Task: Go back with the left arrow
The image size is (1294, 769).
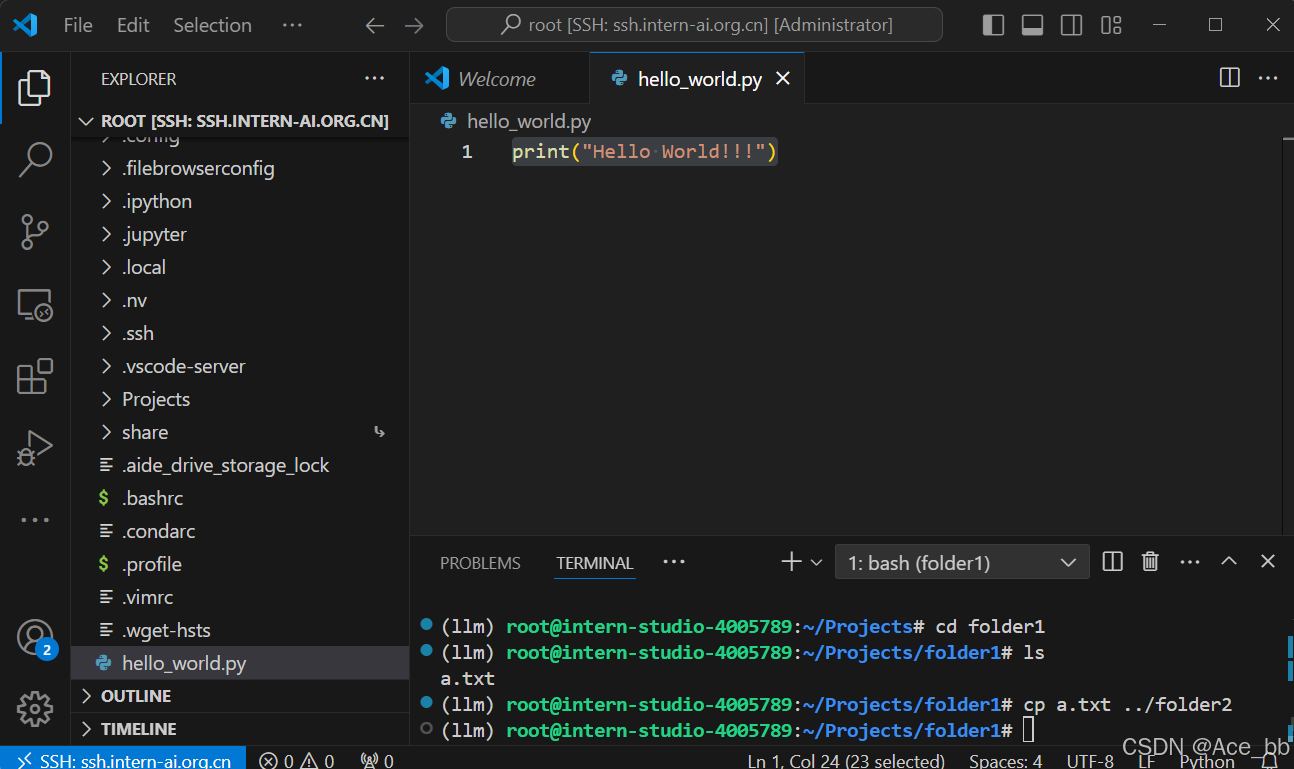Action: pos(375,26)
